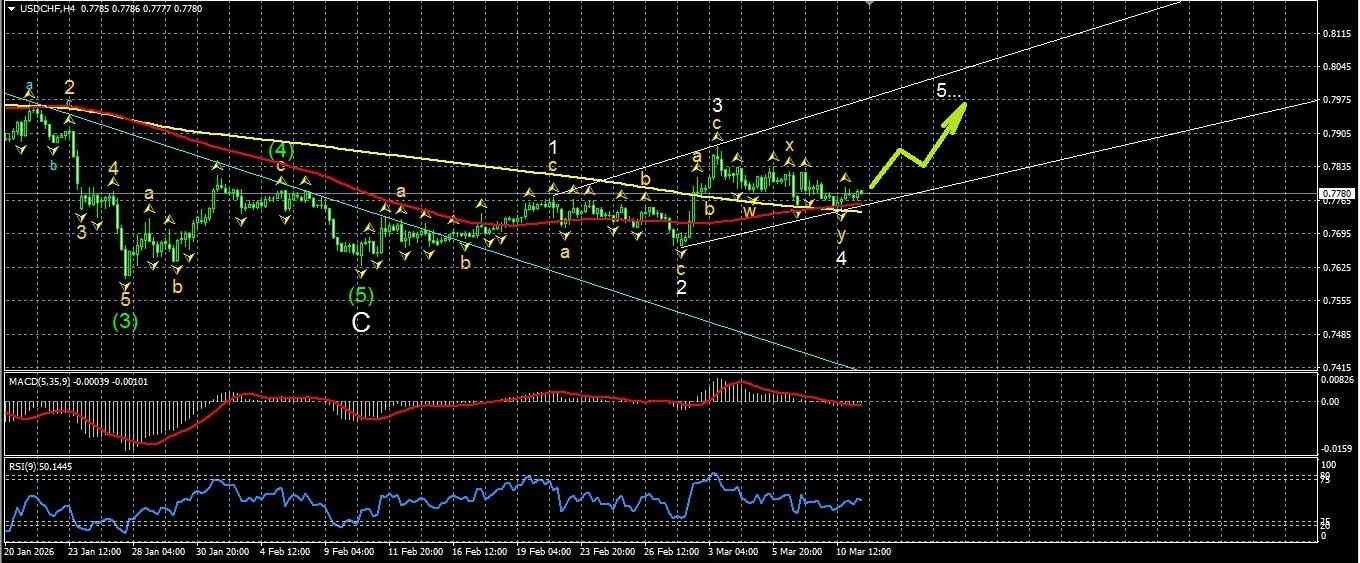Select the orange 2 label at top left
This screenshot has width=1360, height=563.
tap(69, 87)
